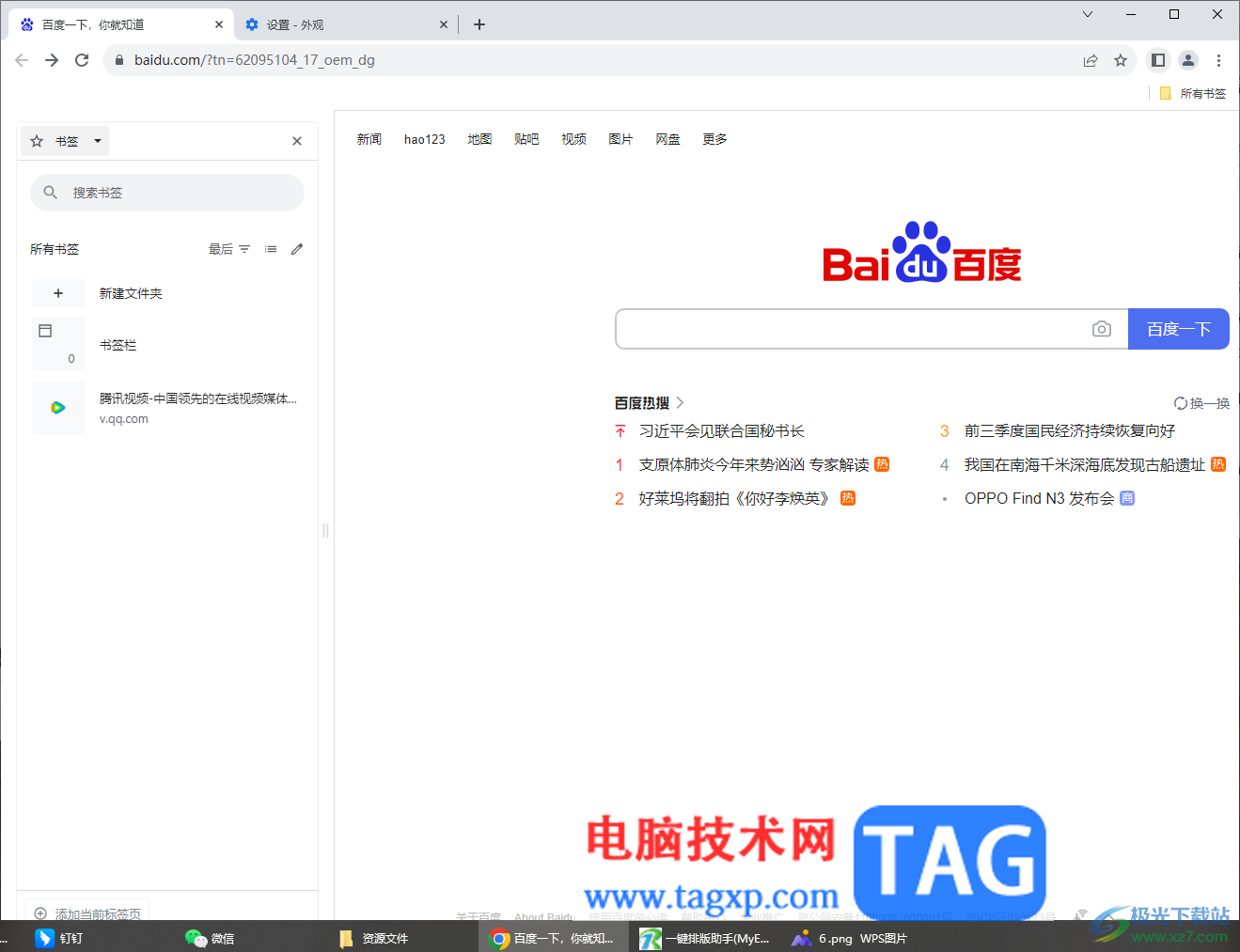Click the address bar URL

click(255, 60)
